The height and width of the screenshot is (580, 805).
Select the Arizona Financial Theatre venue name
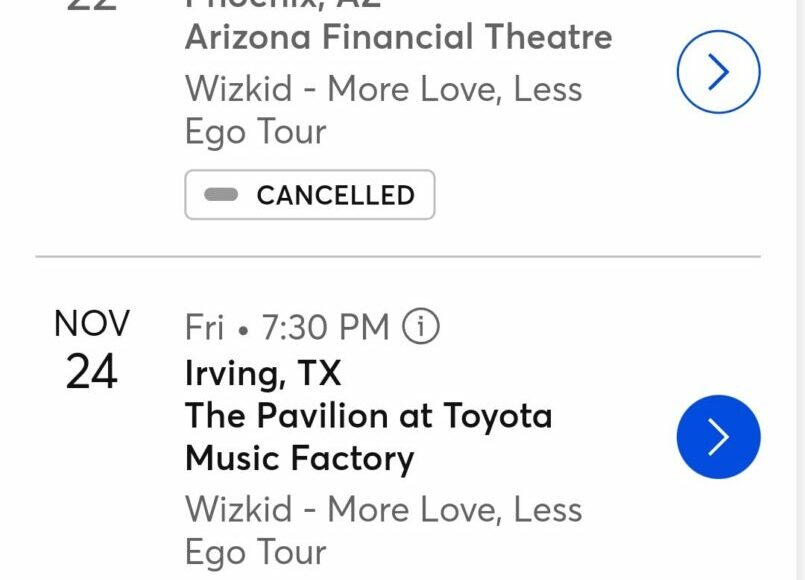(x=398, y=38)
